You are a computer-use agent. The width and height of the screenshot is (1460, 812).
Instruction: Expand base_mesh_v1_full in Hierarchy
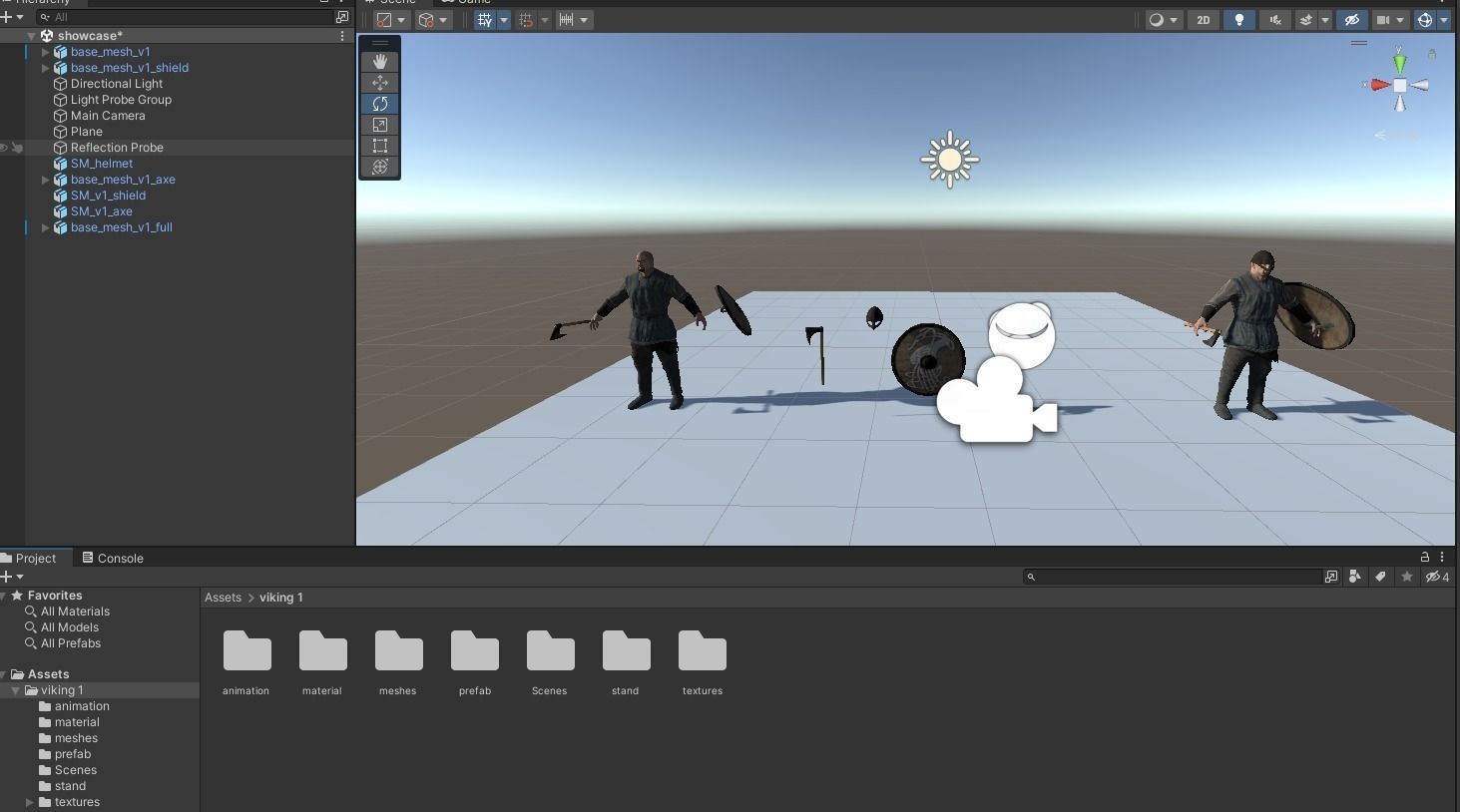tap(45, 227)
